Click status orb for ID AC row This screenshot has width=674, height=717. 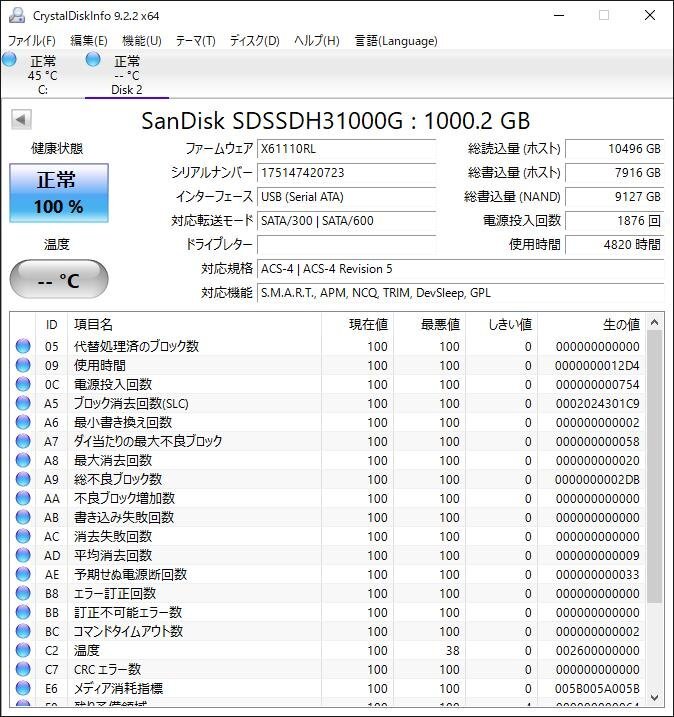(x=23, y=536)
